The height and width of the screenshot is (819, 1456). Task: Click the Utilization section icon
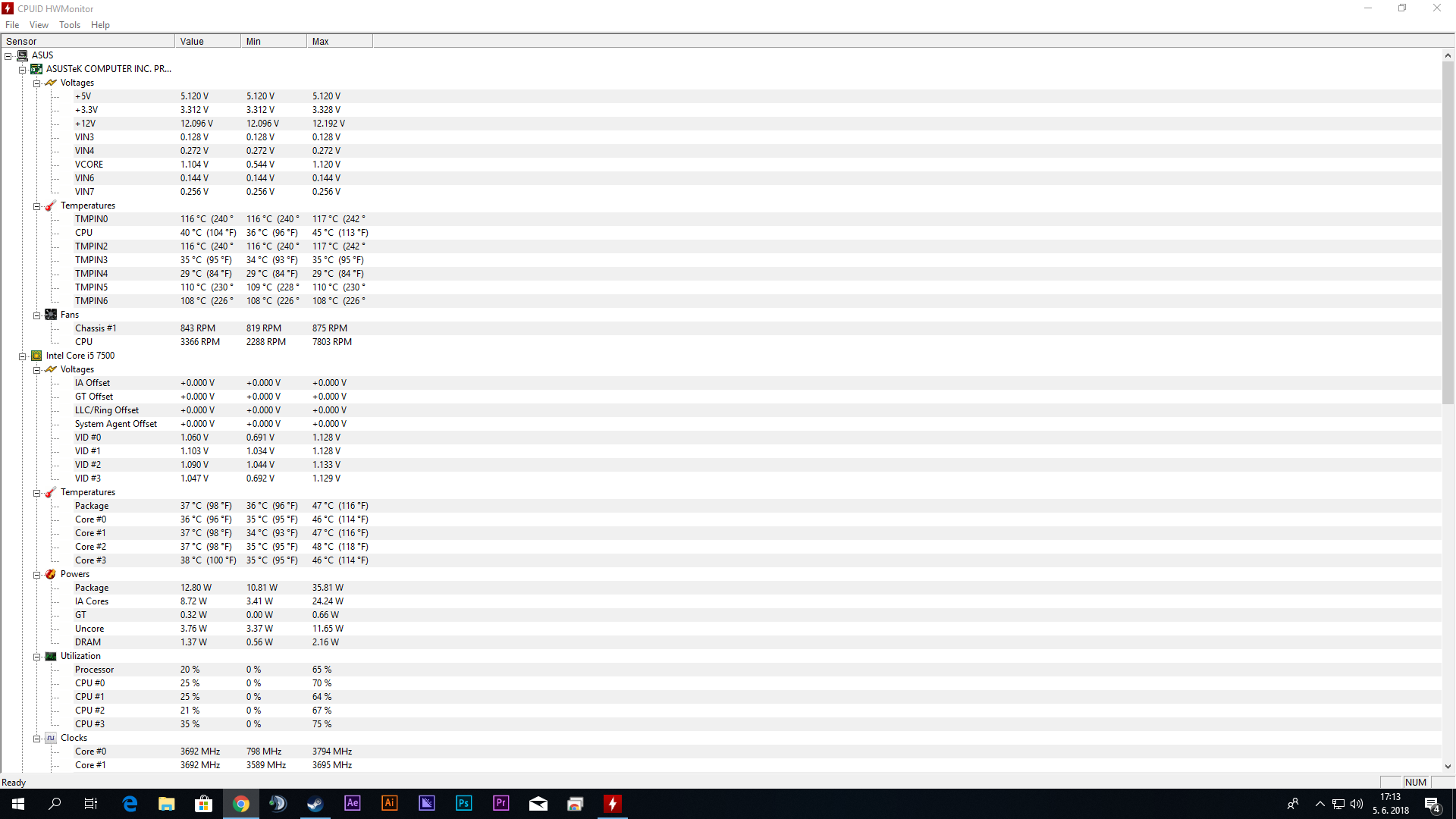coord(51,656)
